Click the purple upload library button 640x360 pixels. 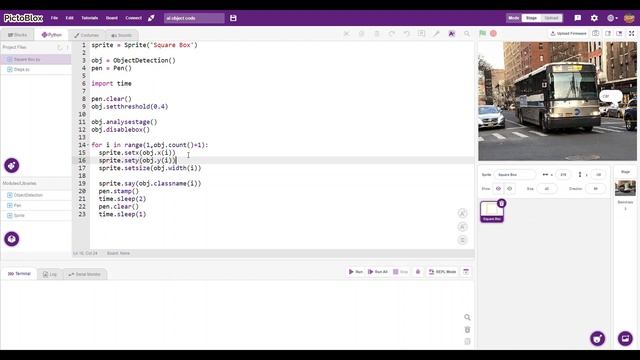(x=11, y=239)
